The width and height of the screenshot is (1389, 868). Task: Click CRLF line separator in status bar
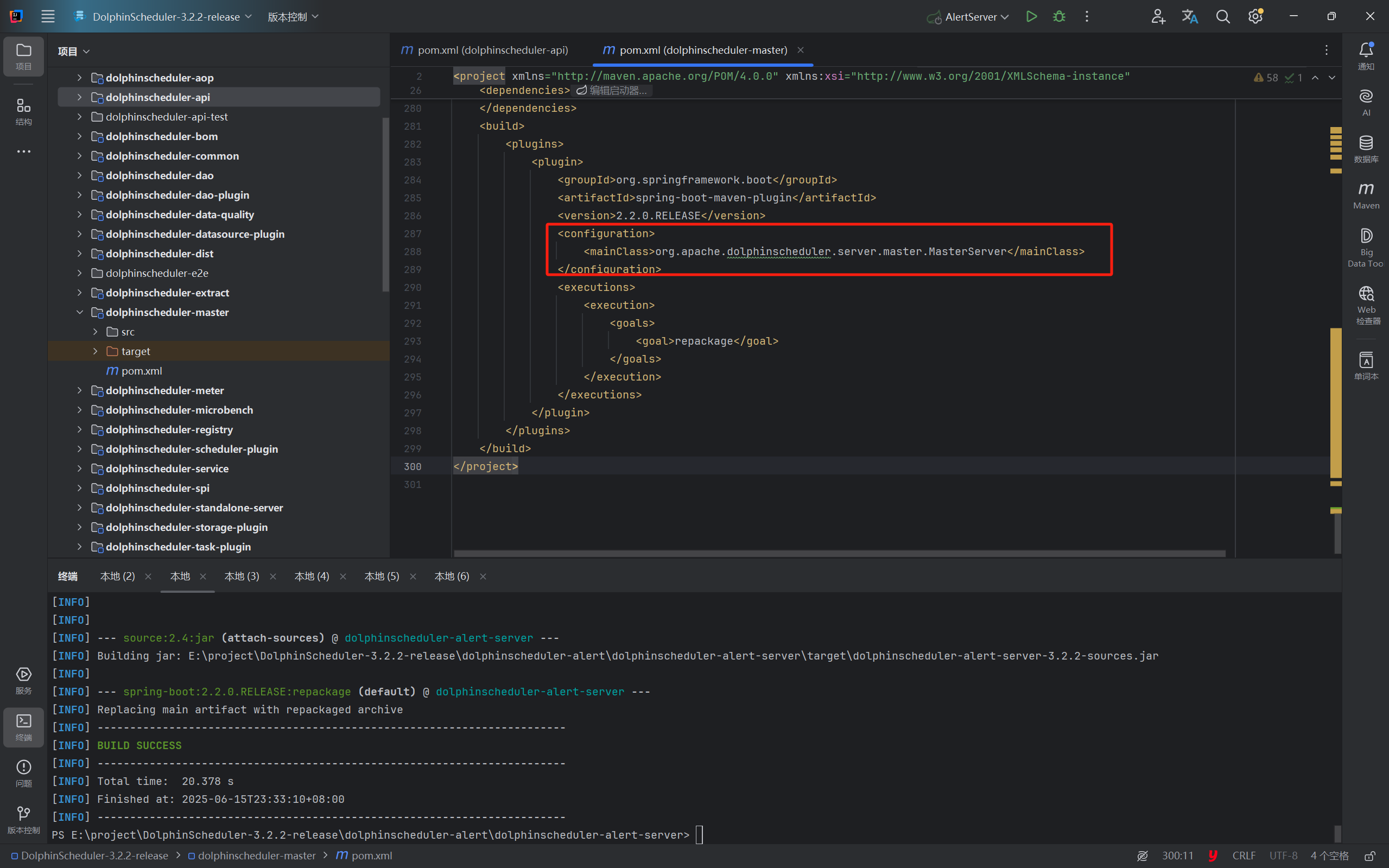click(x=1243, y=856)
